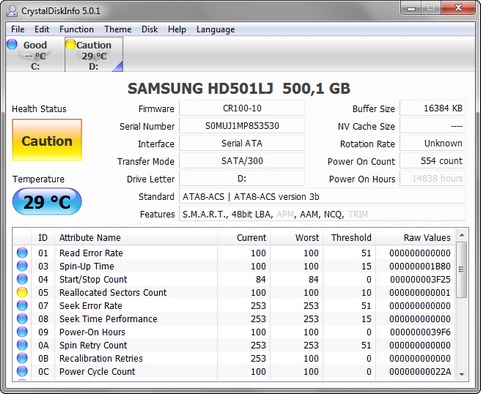Click the blue orb for Seek Time Performance
Image resolution: width=481 pixels, height=394 pixels.
[x=22, y=319]
